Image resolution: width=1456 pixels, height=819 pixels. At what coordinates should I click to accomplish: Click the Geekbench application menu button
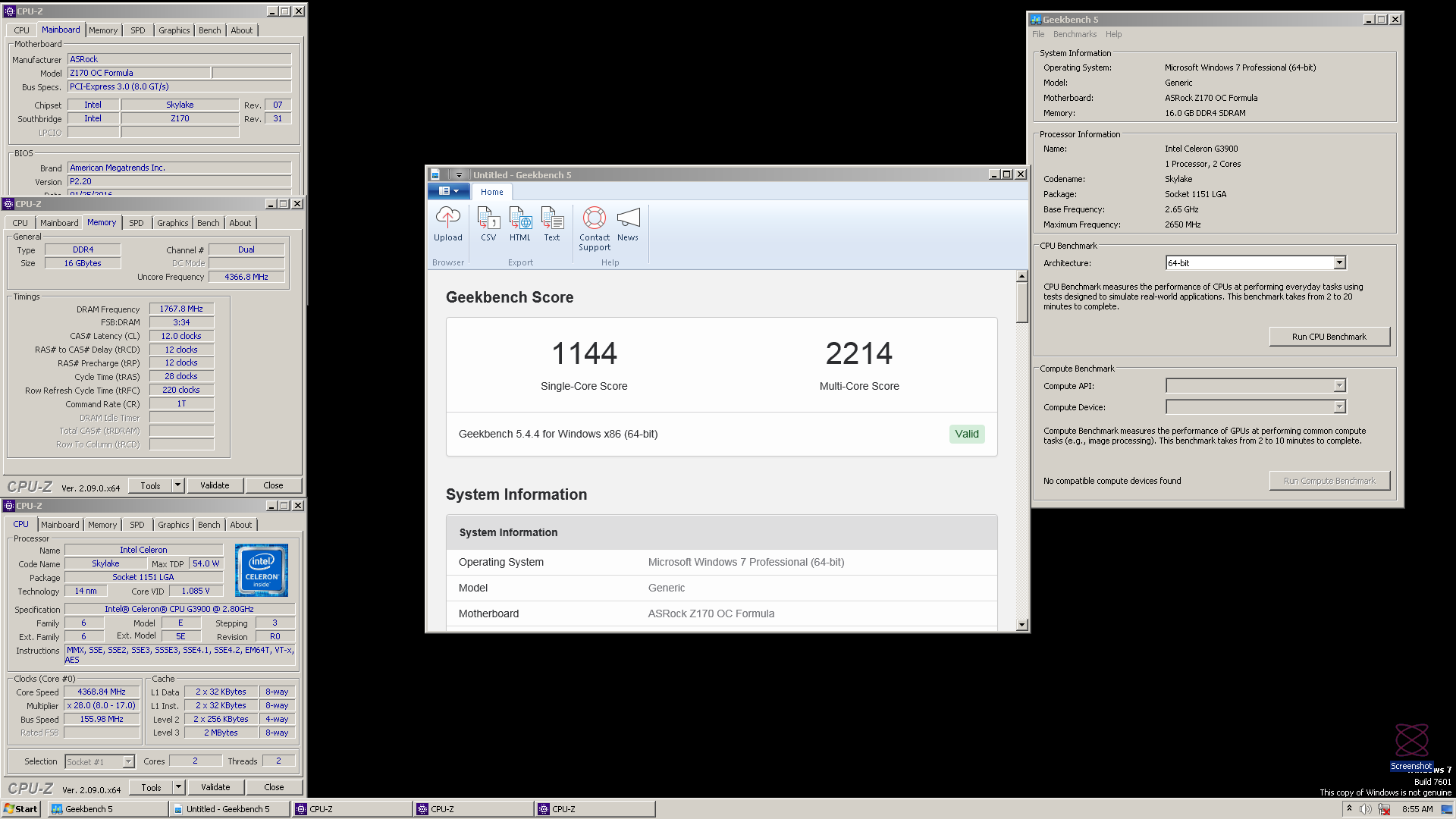click(x=449, y=191)
